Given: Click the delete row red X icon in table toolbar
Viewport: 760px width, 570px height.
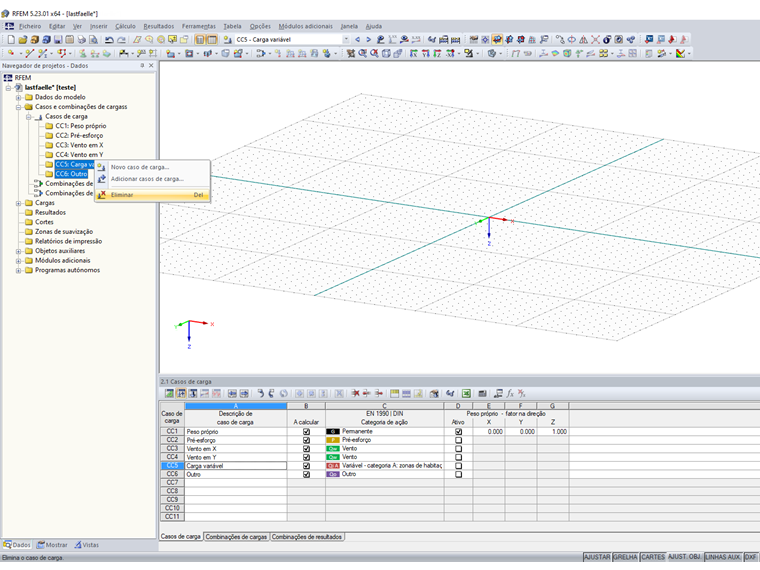Looking at the screenshot, I should 355,394.
